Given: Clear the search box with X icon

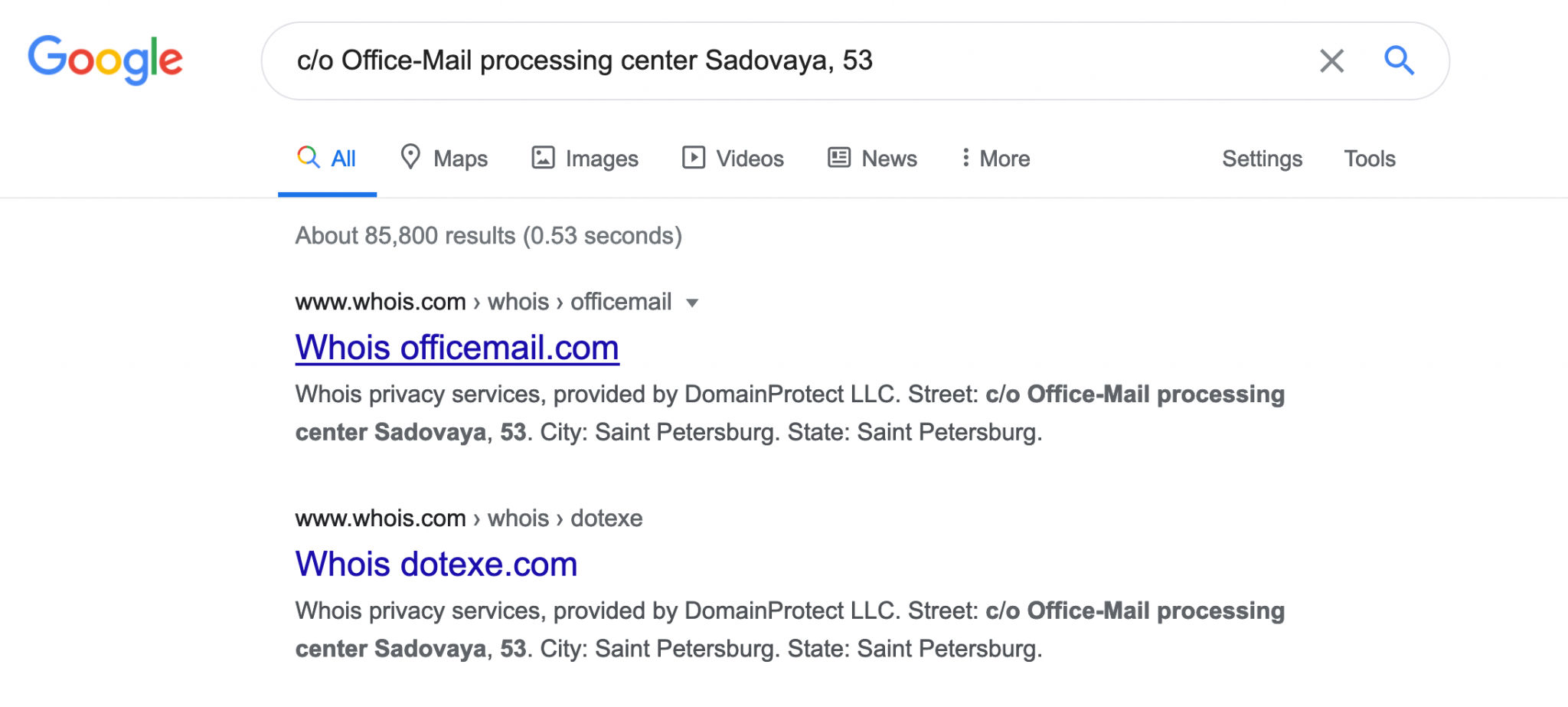Looking at the screenshot, I should click(1331, 61).
